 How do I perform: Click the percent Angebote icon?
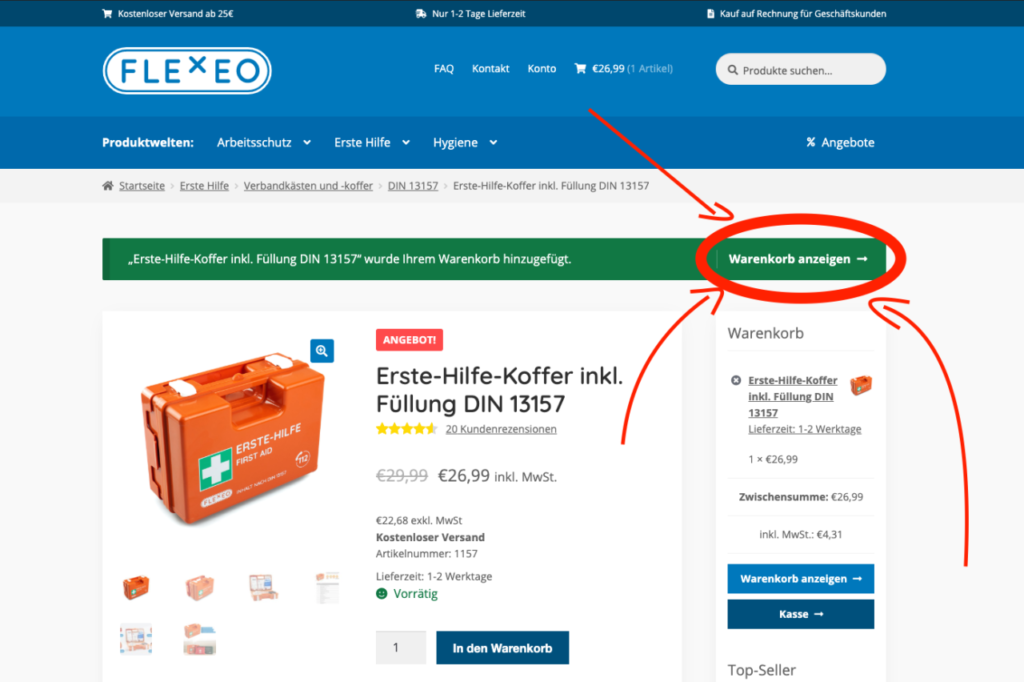tap(810, 142)
